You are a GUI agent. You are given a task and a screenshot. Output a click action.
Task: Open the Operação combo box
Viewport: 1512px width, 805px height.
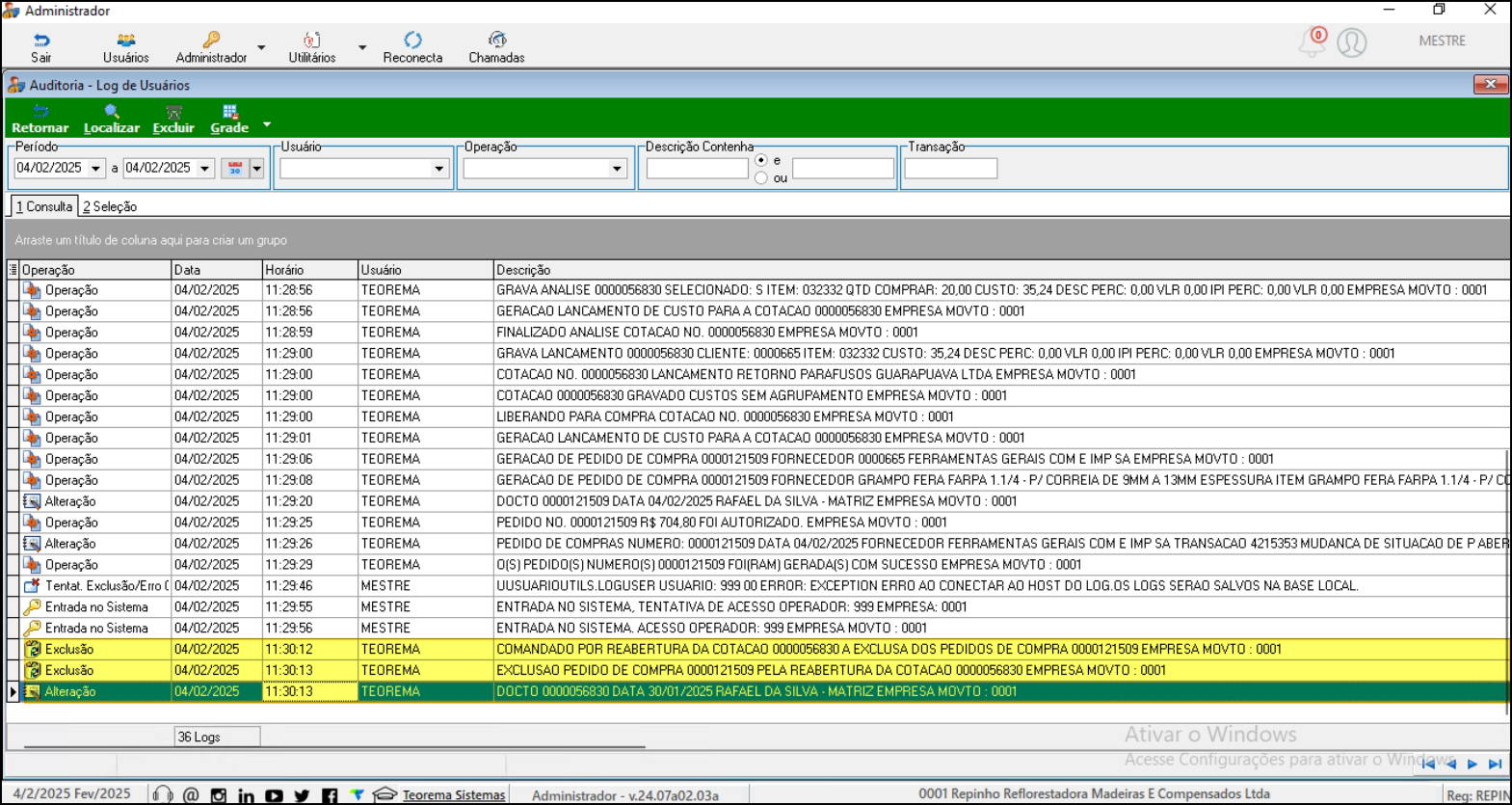tap(545, 169)
